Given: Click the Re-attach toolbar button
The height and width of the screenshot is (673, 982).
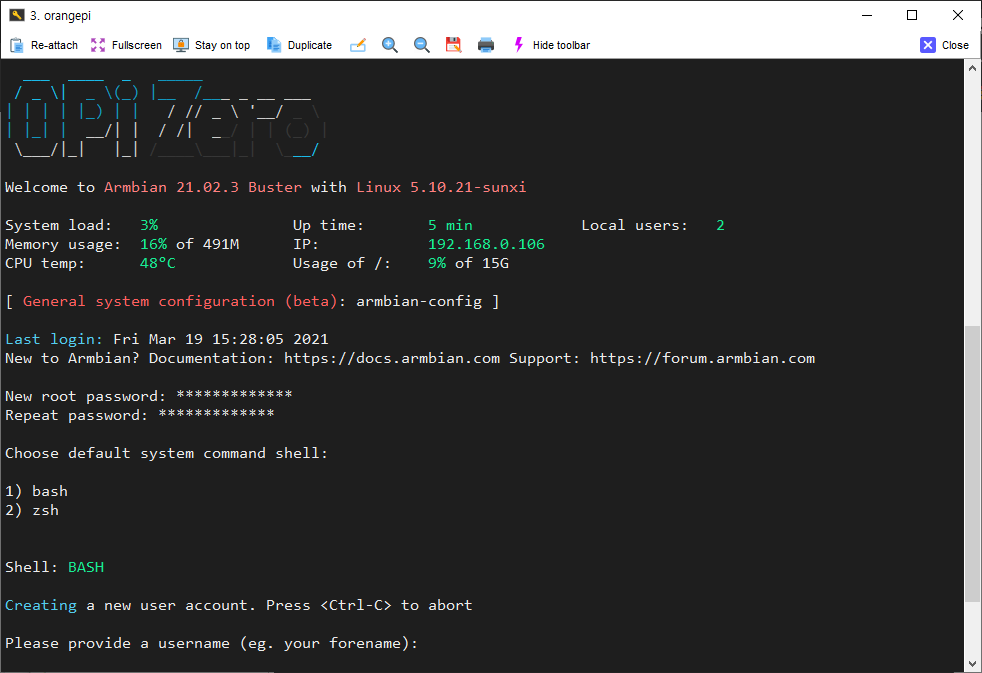Looking at the screenshot, I should pyautogui.click(x=44, y=45).
